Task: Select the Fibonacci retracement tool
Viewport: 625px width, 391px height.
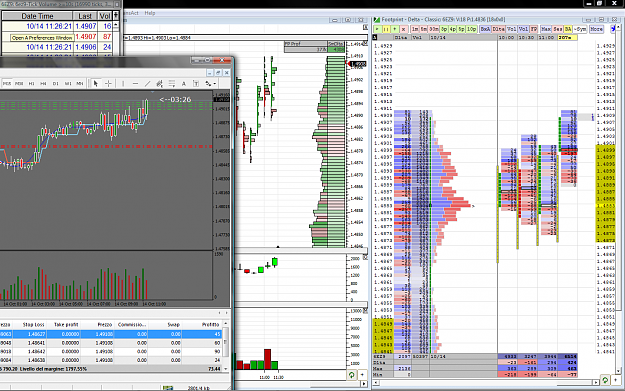Action: pos(172,83)
